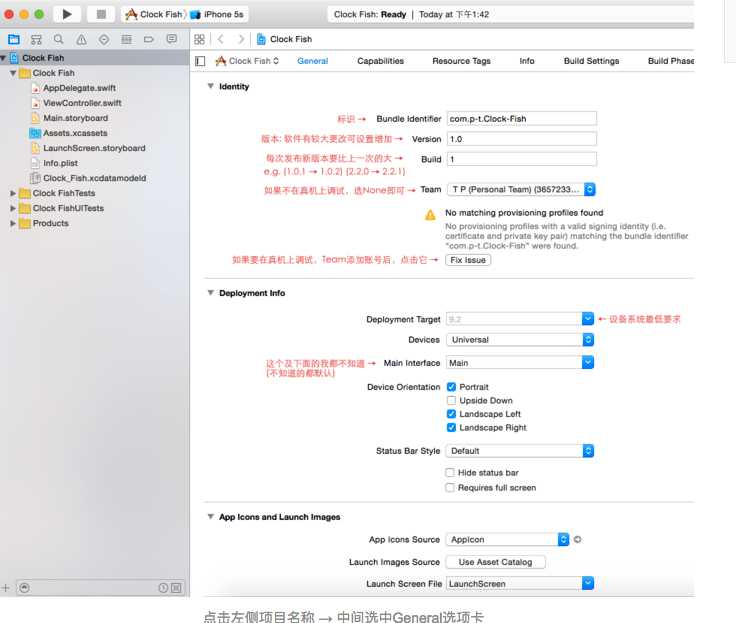The width and height of the screenshot is (736, 623).
Task: Switch to the Capabilities tab
Action: tap(380, 61)
